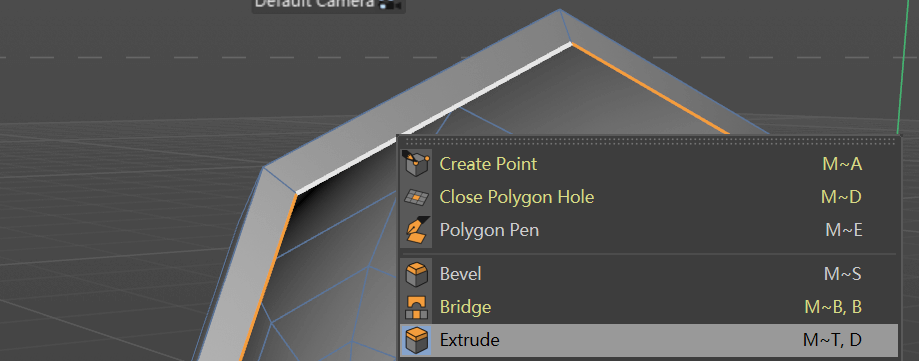Choose Create Point from the context menu
This screenshot has height=361, width=919.
pos(649,164)
